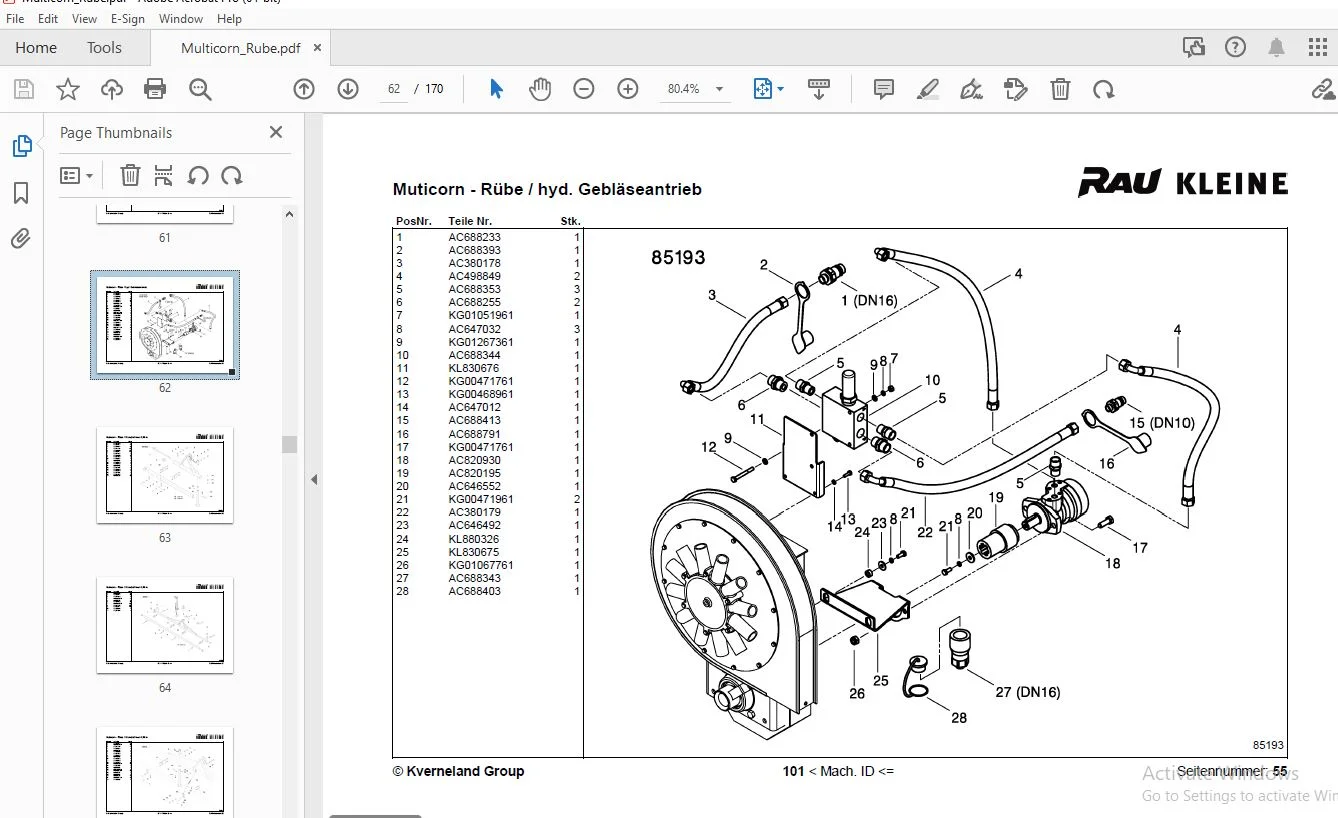Screen dimensions: 1338x818
Task: Click the thumbnails panel scrollbar handle
Action: (289, 444)
